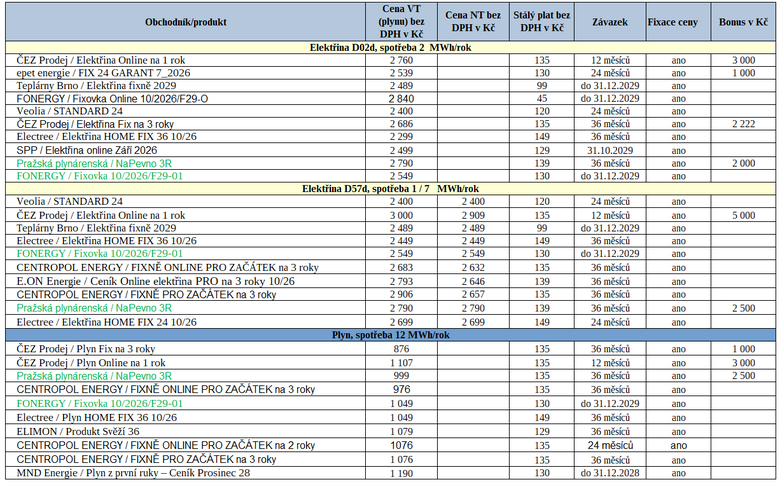The height and width of the screenshot is (482, 780).
Task: Click the blue Plyn spotřeba 12 MWh/rok heading
Action: point(390,335)
